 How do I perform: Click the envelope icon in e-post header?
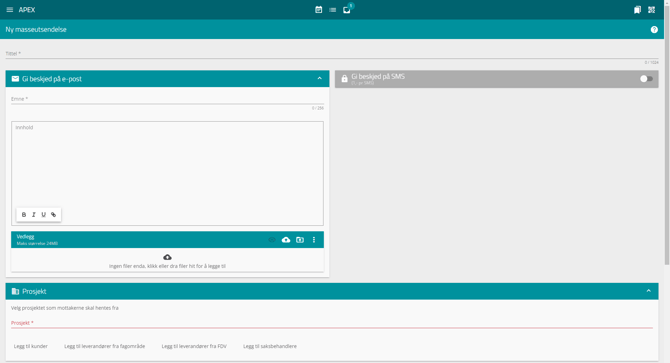[15, 79]
